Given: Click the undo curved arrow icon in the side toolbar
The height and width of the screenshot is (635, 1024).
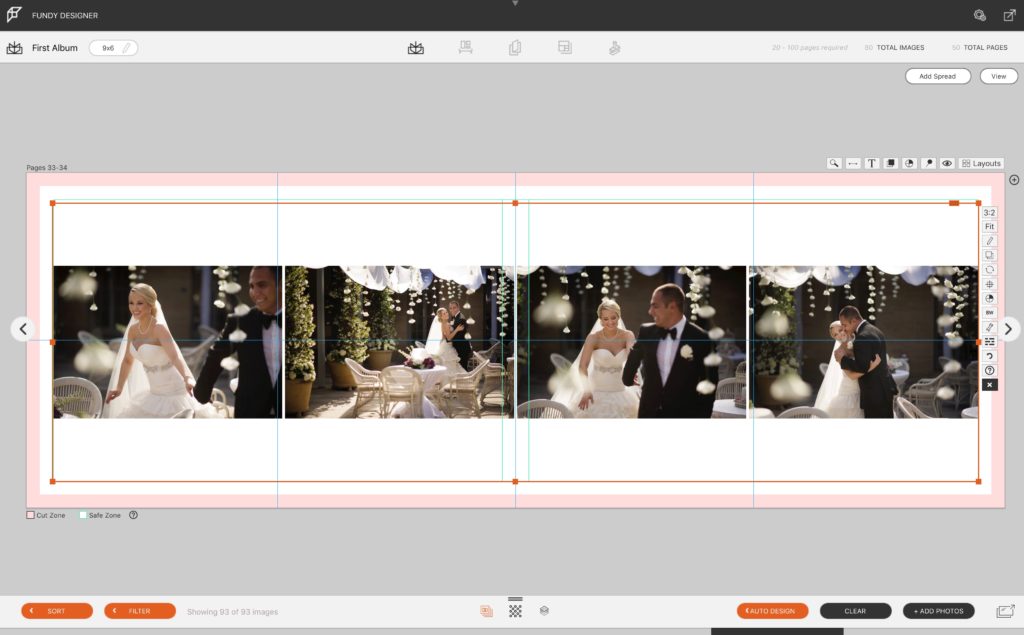Looking at the screenshot, I should (x=989, y=356).
